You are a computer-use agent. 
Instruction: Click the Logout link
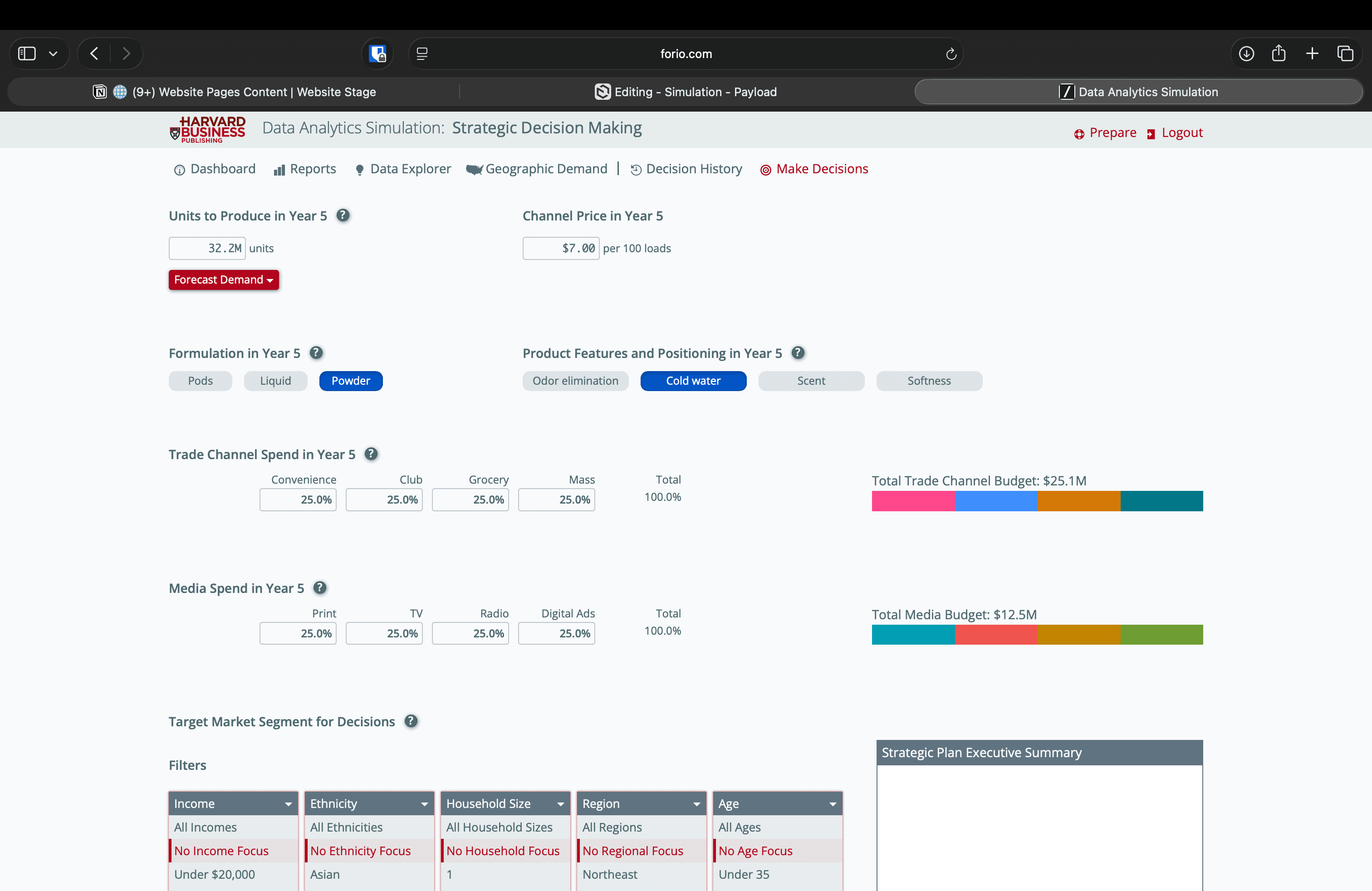1175,133
